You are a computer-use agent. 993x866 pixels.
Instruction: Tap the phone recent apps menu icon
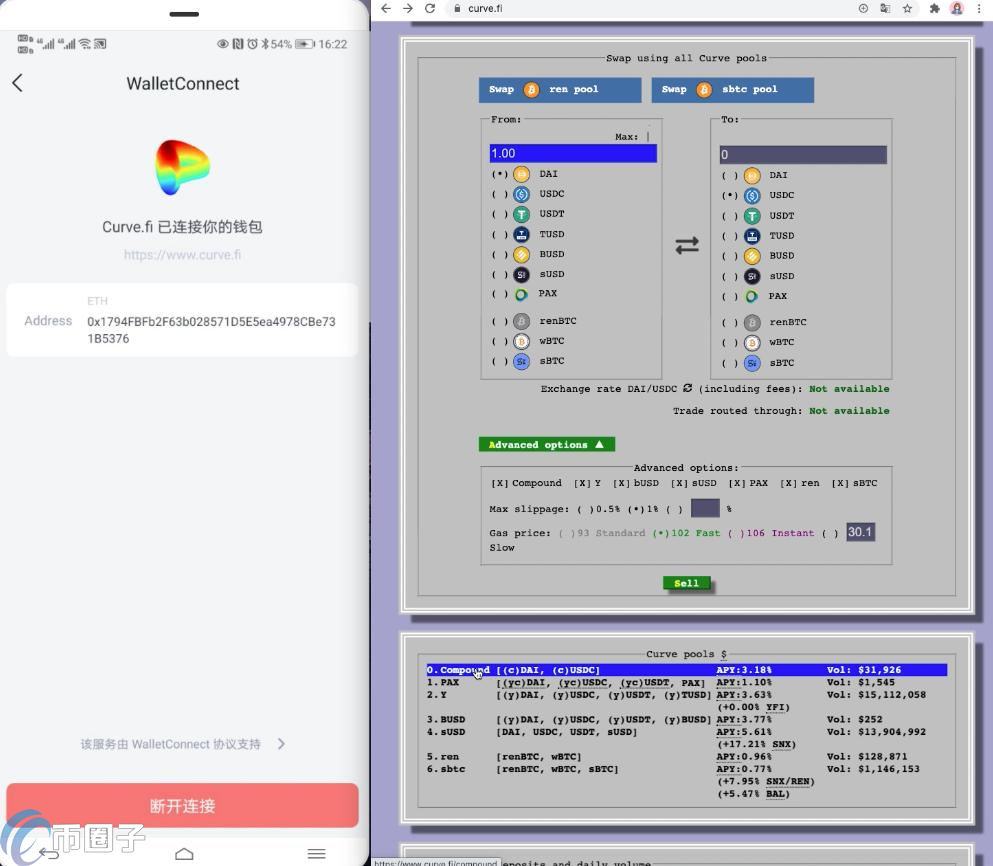tap(317, 854)
